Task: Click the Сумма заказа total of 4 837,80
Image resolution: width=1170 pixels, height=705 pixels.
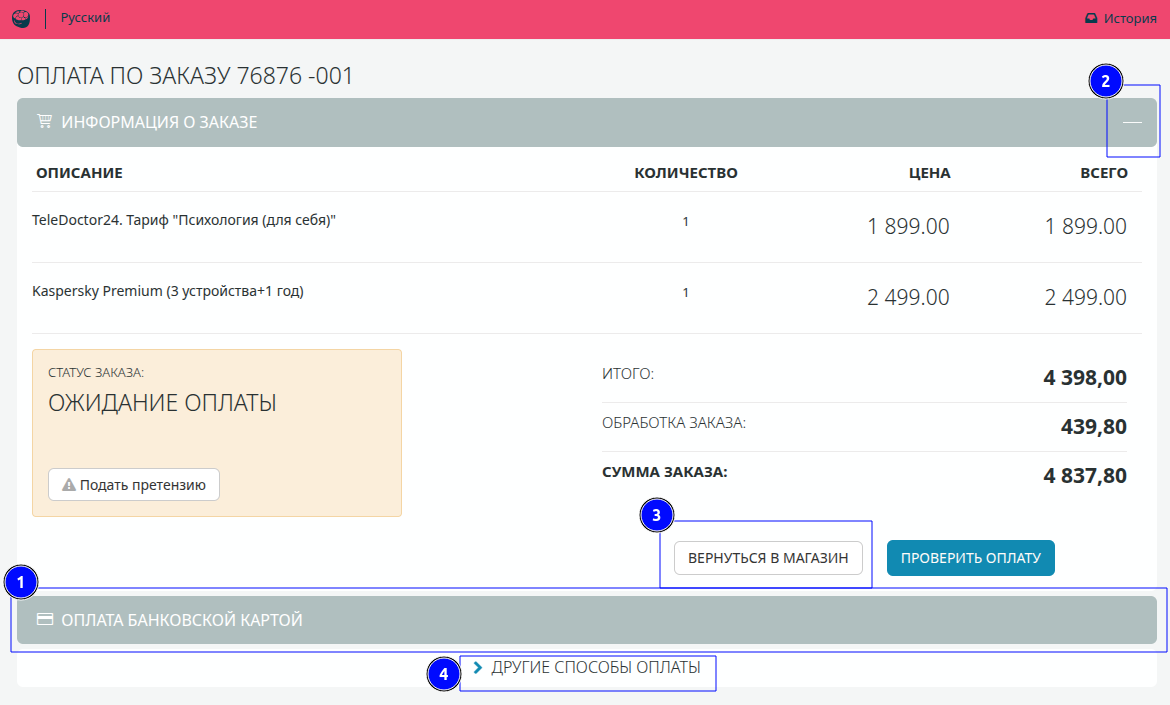Action: point(1084,476)
